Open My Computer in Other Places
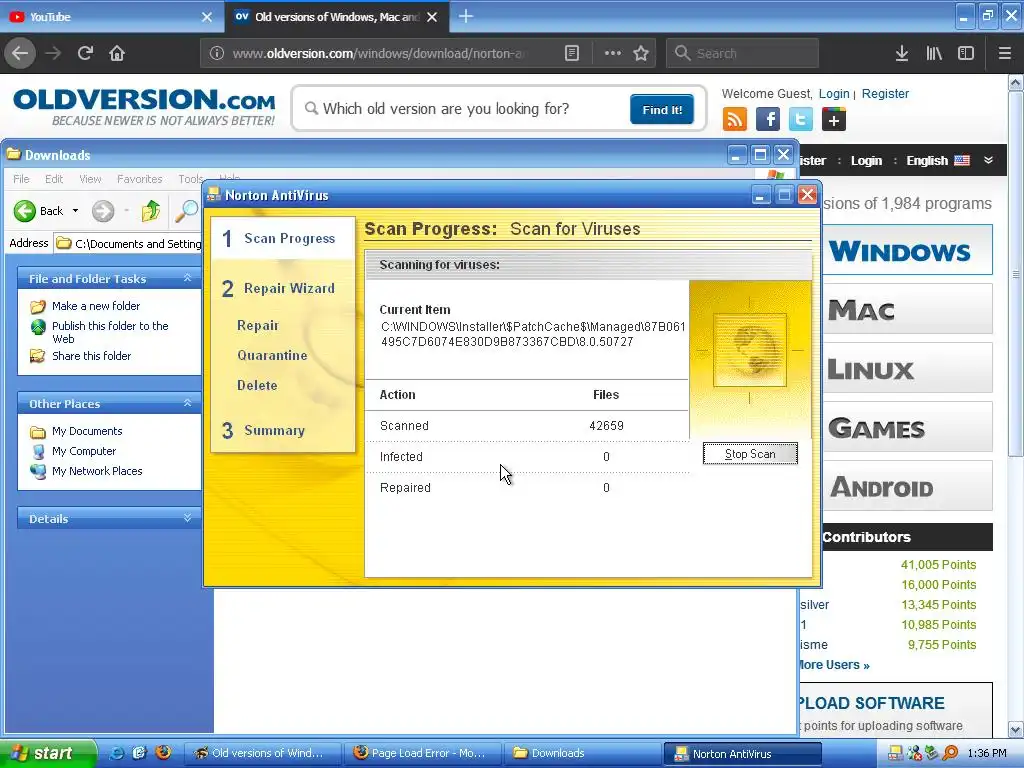Viewport: 1024px width, 768px height. point(84,451)
